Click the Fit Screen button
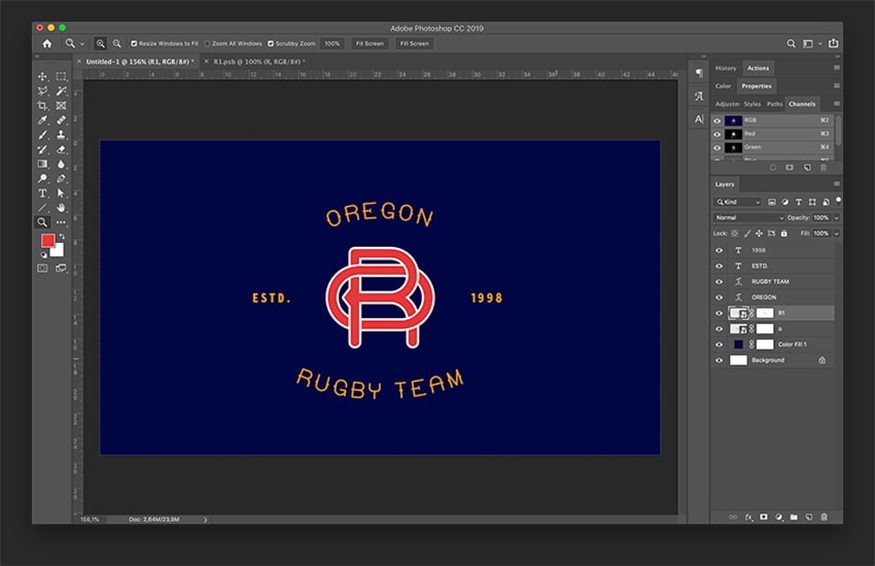This screenshot has width=875, height=566. click(368, 44)
